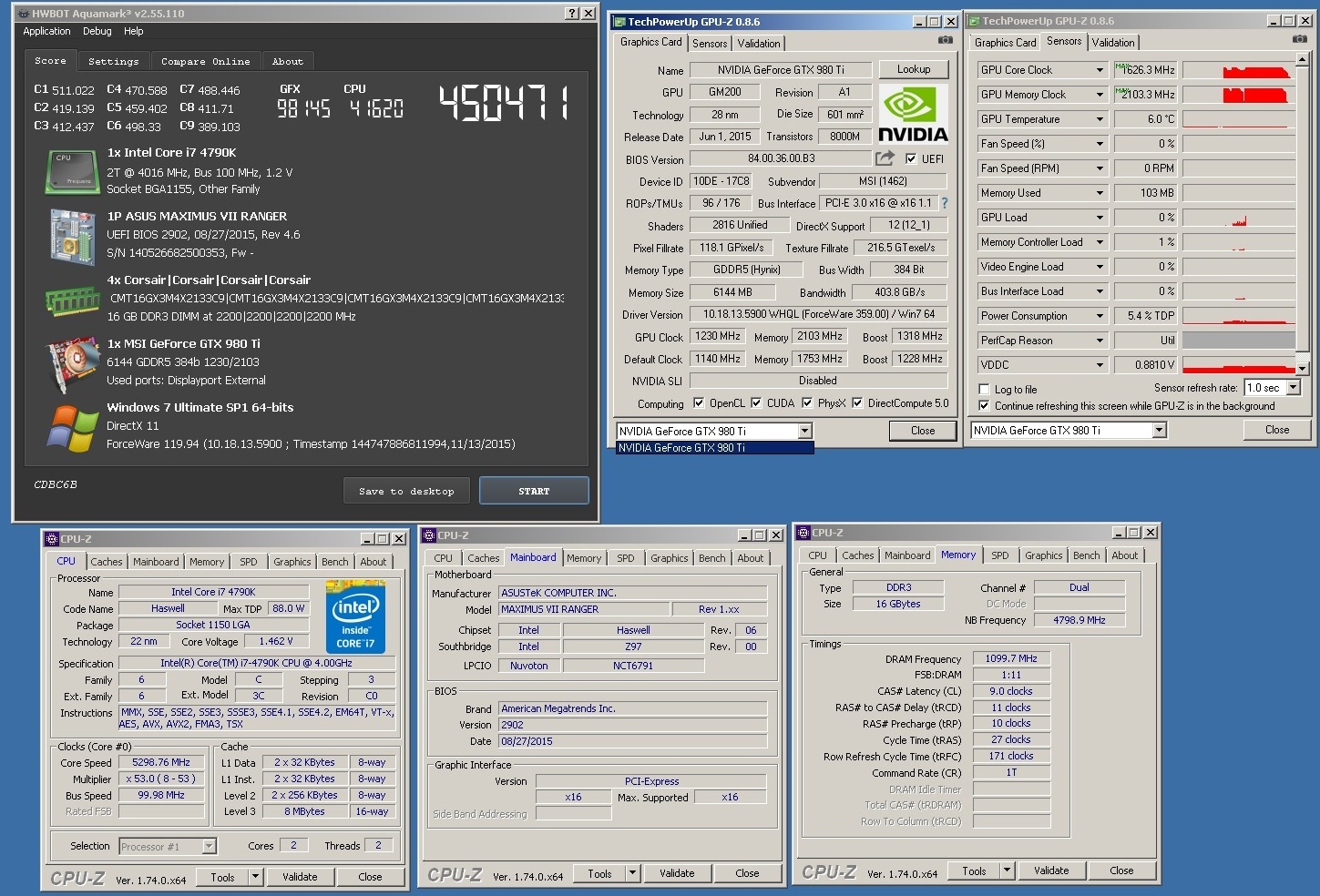Click the Intel inside Core i7 logo in CPU-Z

[x=355, y=616]
